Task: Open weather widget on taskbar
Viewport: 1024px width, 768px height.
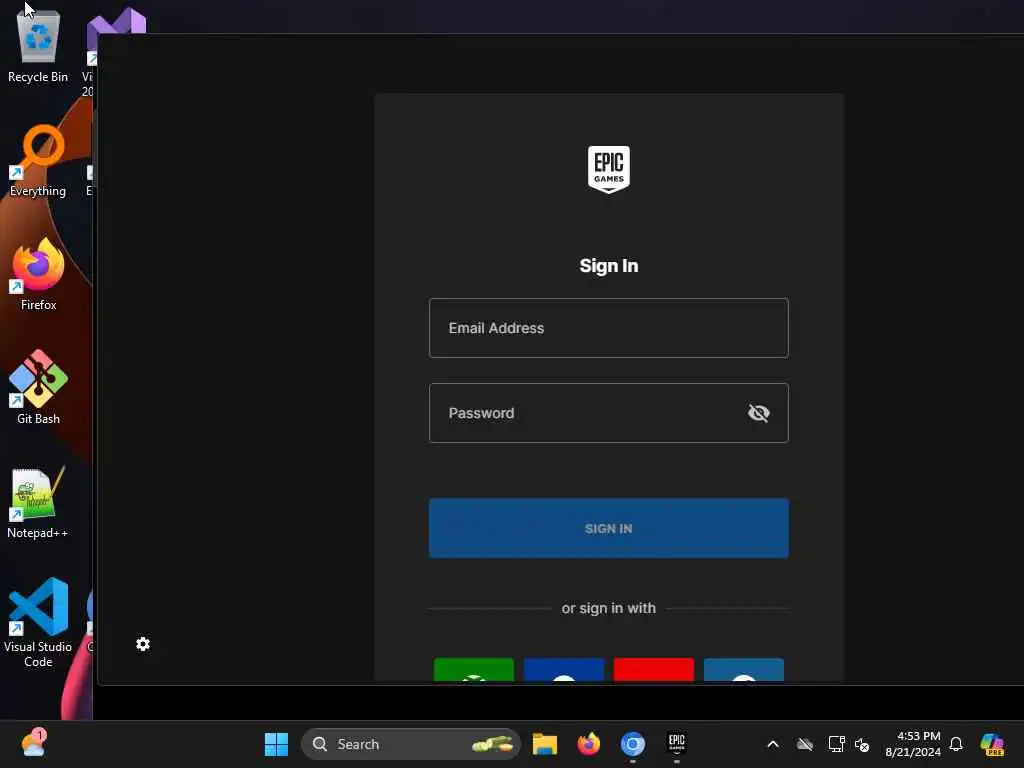Action: coord(33,744)
